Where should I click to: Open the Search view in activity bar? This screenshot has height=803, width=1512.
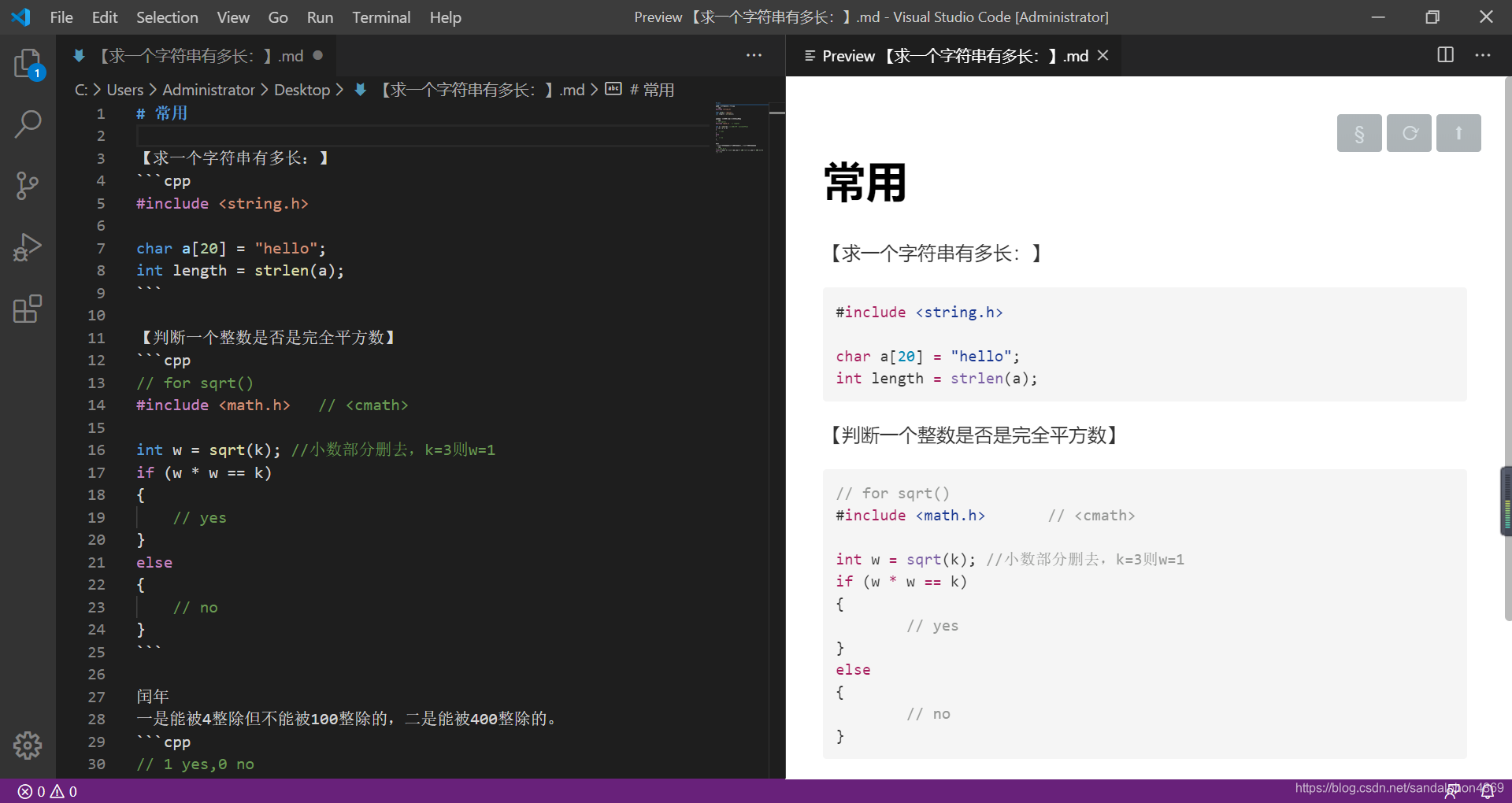point(28,124)
